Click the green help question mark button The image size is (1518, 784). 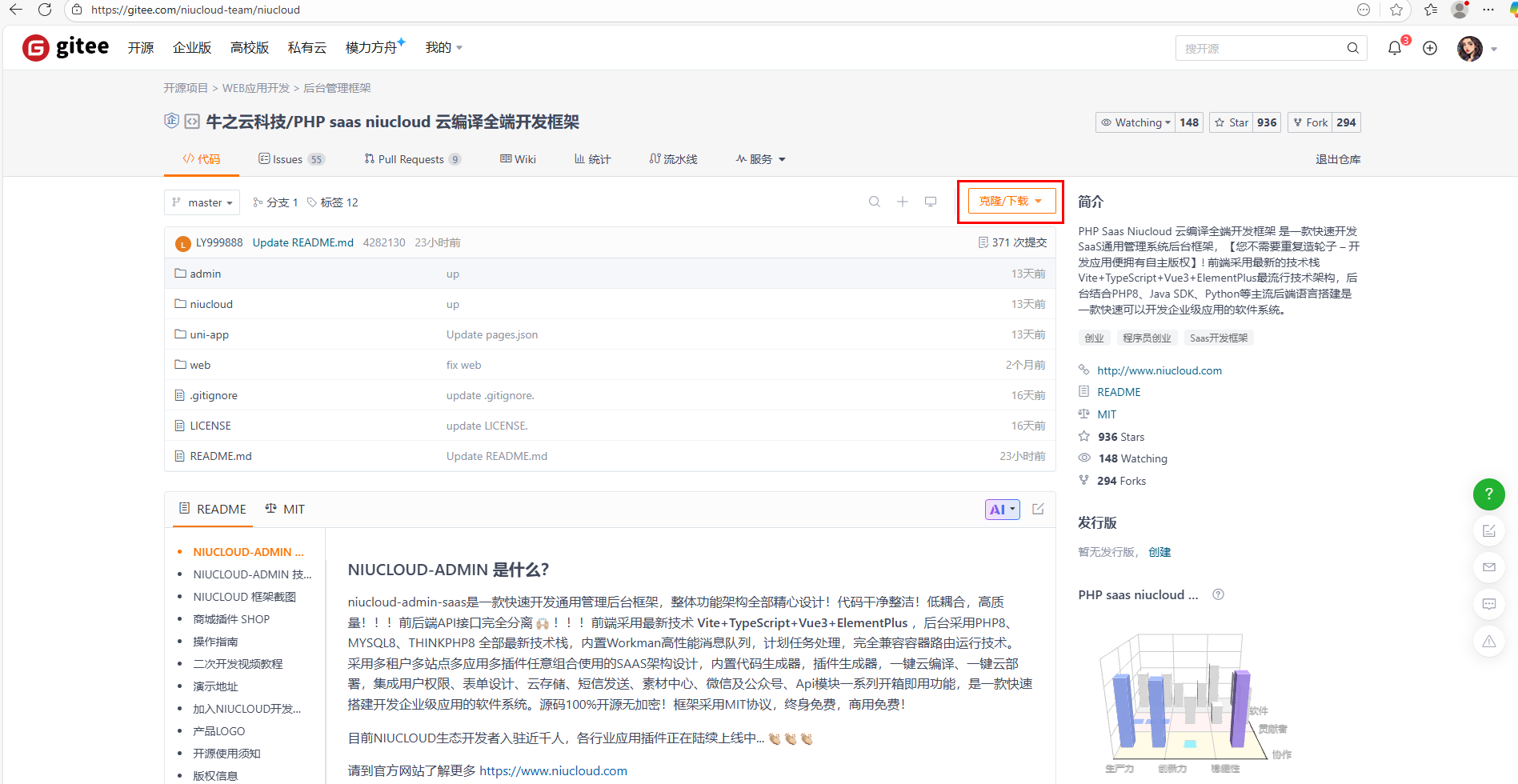tap(1488, 494)
